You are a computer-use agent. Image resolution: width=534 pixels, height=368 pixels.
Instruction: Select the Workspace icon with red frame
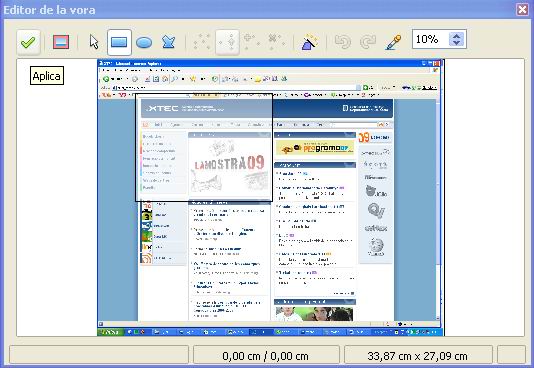click(x=61, y=42)
